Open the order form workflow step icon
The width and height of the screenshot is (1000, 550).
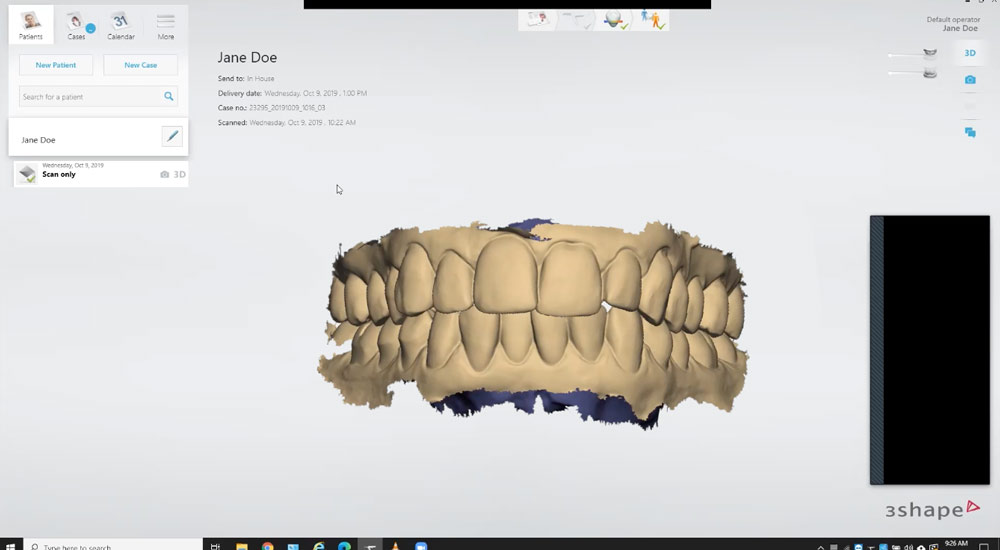click(537, 19)
